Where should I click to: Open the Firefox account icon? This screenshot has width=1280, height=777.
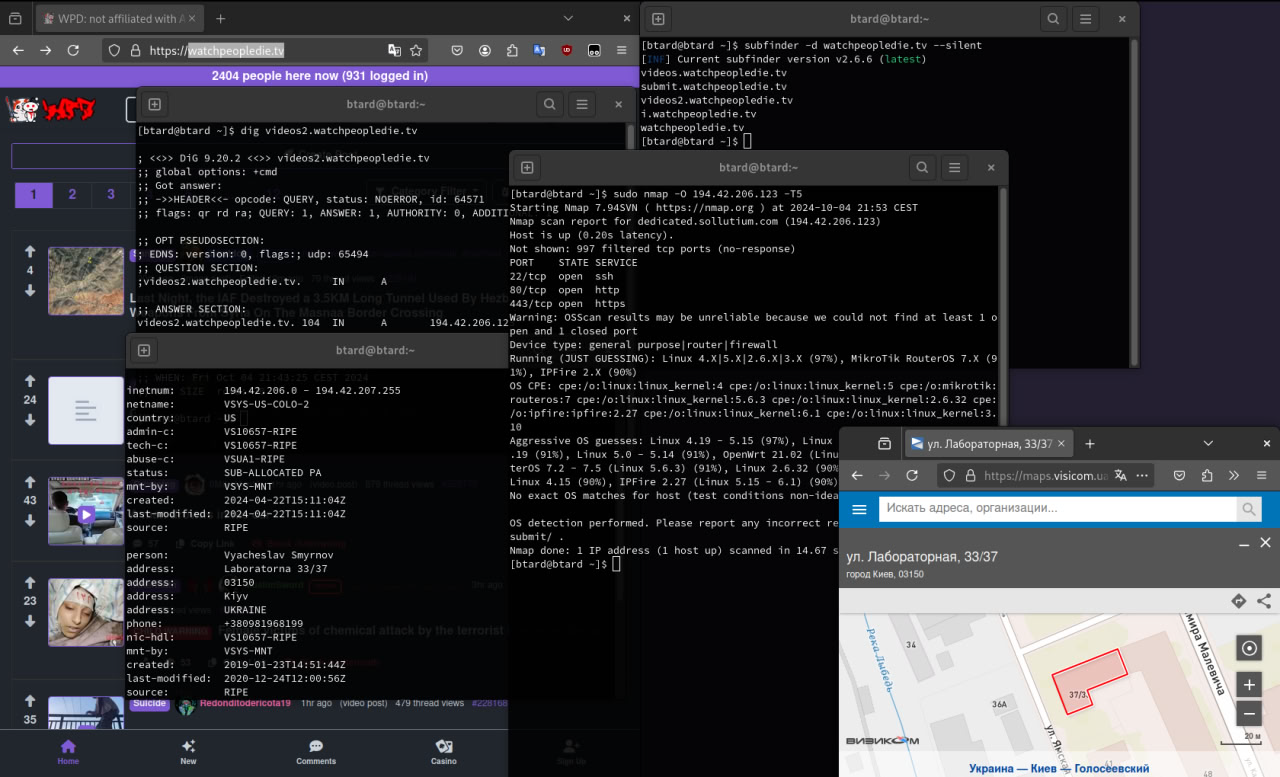pyautogui.click(x=485, y=50)
